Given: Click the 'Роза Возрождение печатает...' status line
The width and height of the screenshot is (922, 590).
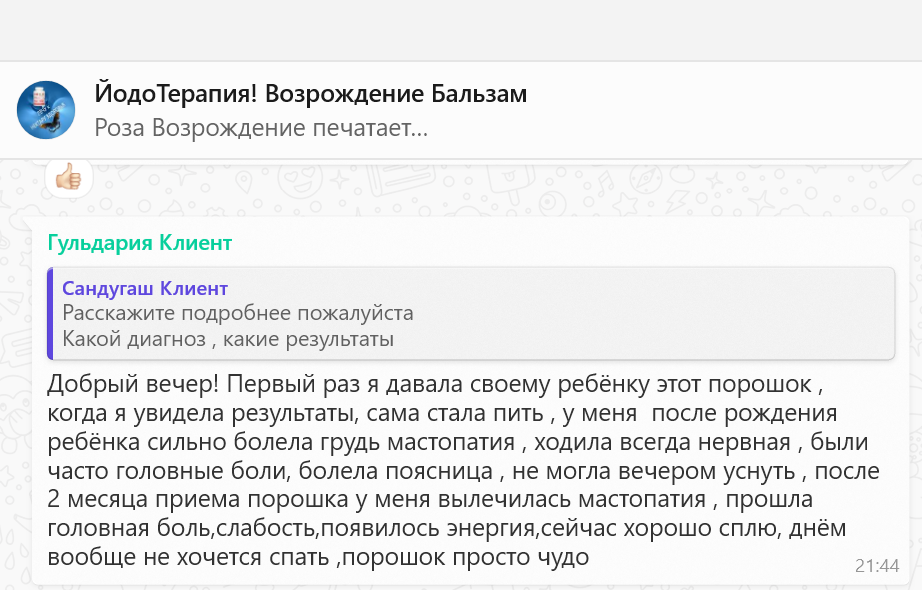Looking at the screenshot, I should point(261,128).
